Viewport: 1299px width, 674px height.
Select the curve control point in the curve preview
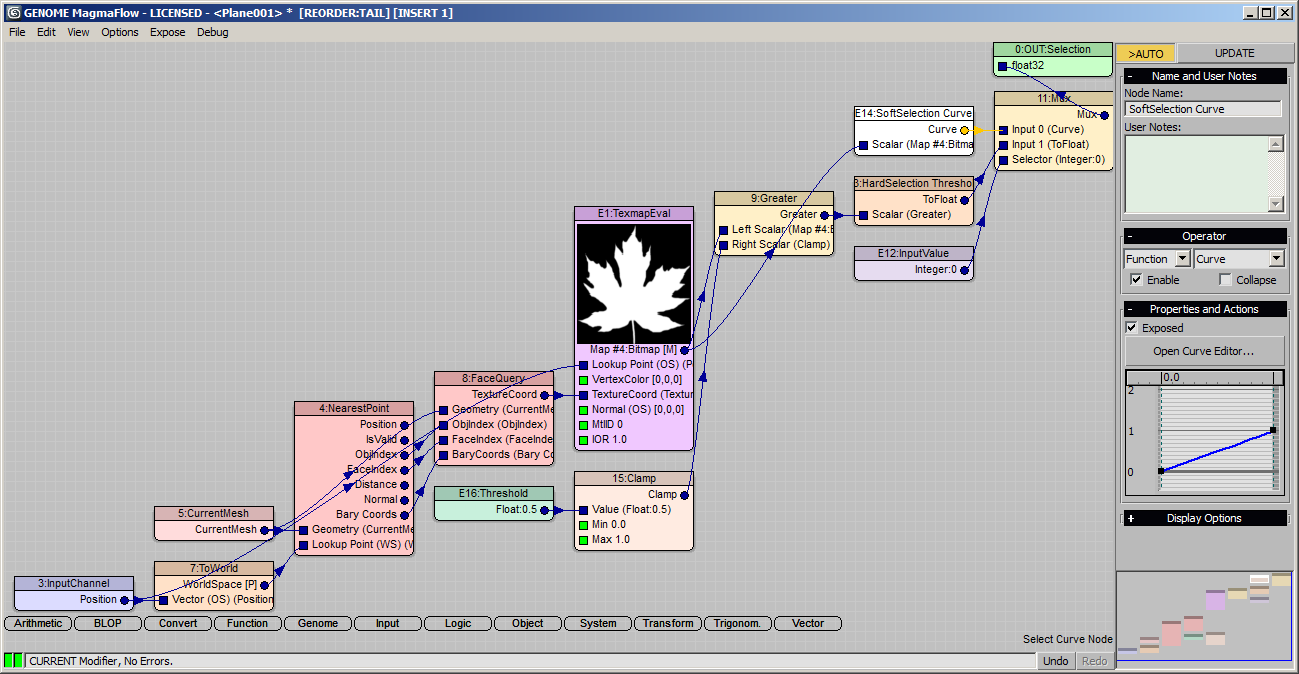(x=1273, y=430)
